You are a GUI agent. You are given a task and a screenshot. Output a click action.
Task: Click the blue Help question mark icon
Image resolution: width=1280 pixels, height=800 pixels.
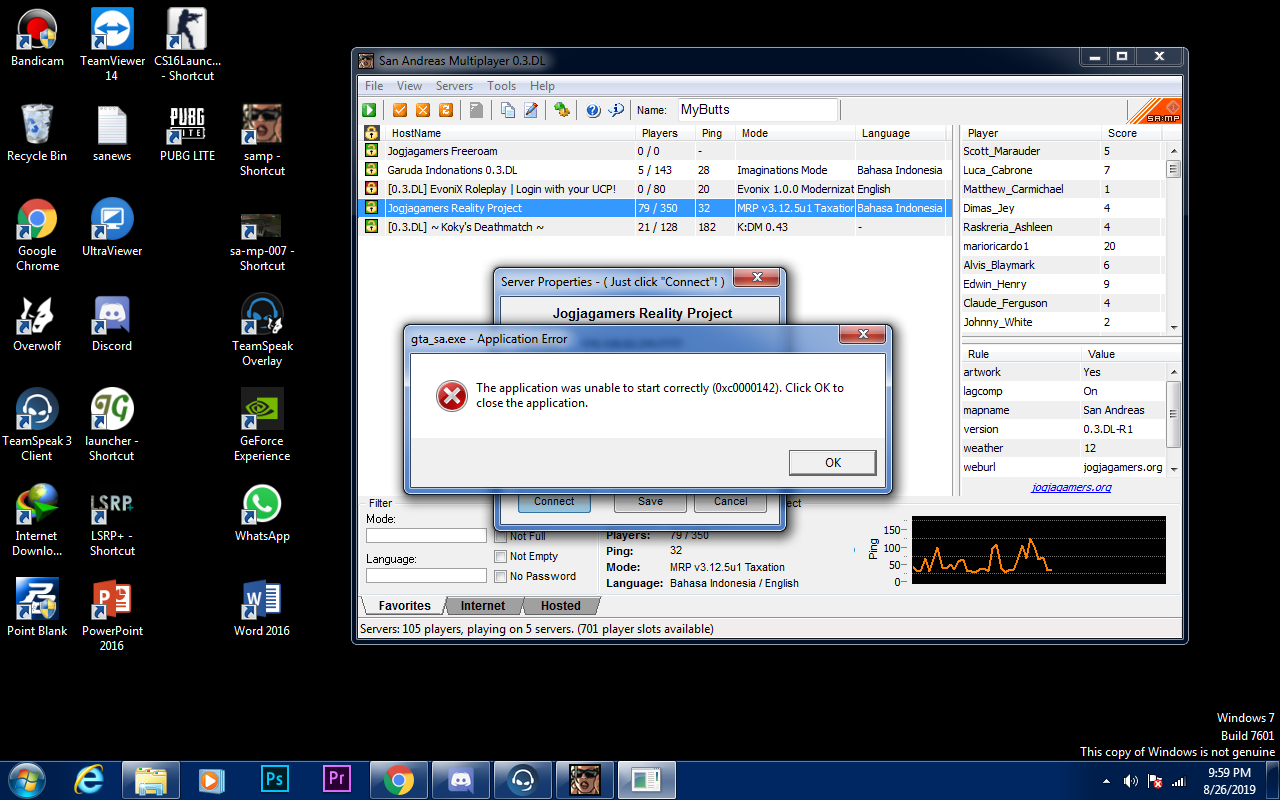tap(593, 110)
